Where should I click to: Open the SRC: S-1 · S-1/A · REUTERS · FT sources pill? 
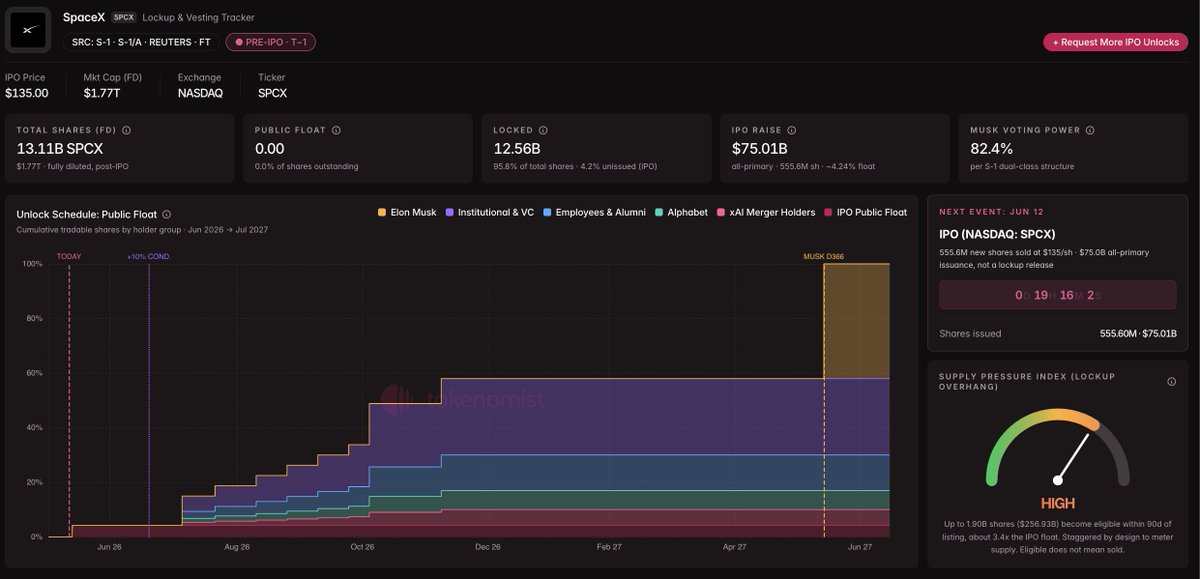141,42
